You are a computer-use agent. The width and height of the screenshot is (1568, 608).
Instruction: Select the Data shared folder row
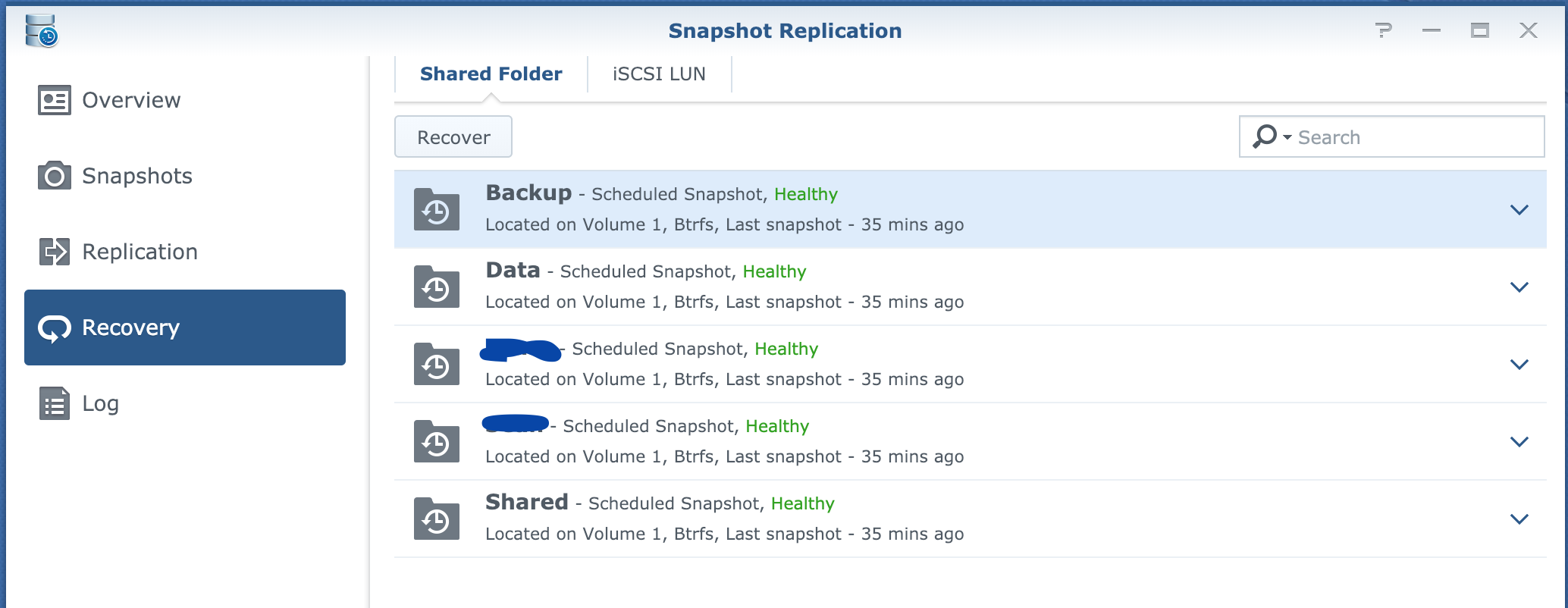971,287
